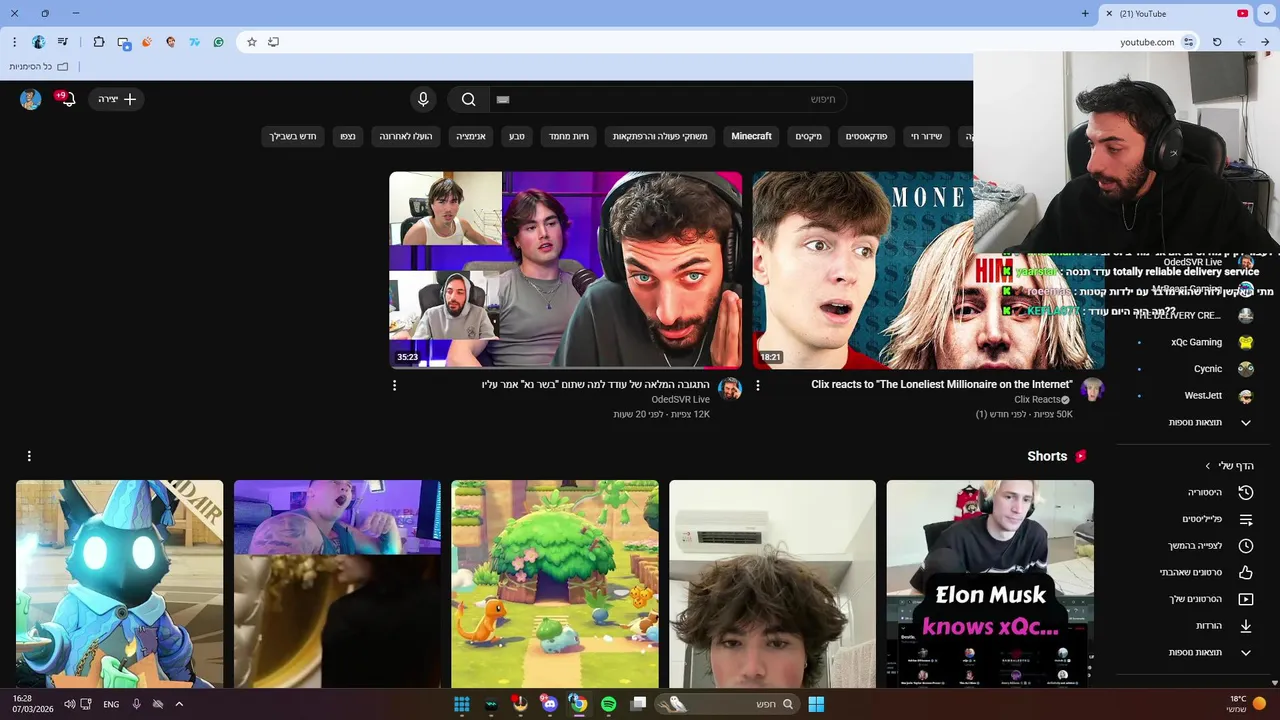Screen dimensions: 1280x720
Task: Open Chrome extensions puzzle icon
Action: click(x=99, y=42)
